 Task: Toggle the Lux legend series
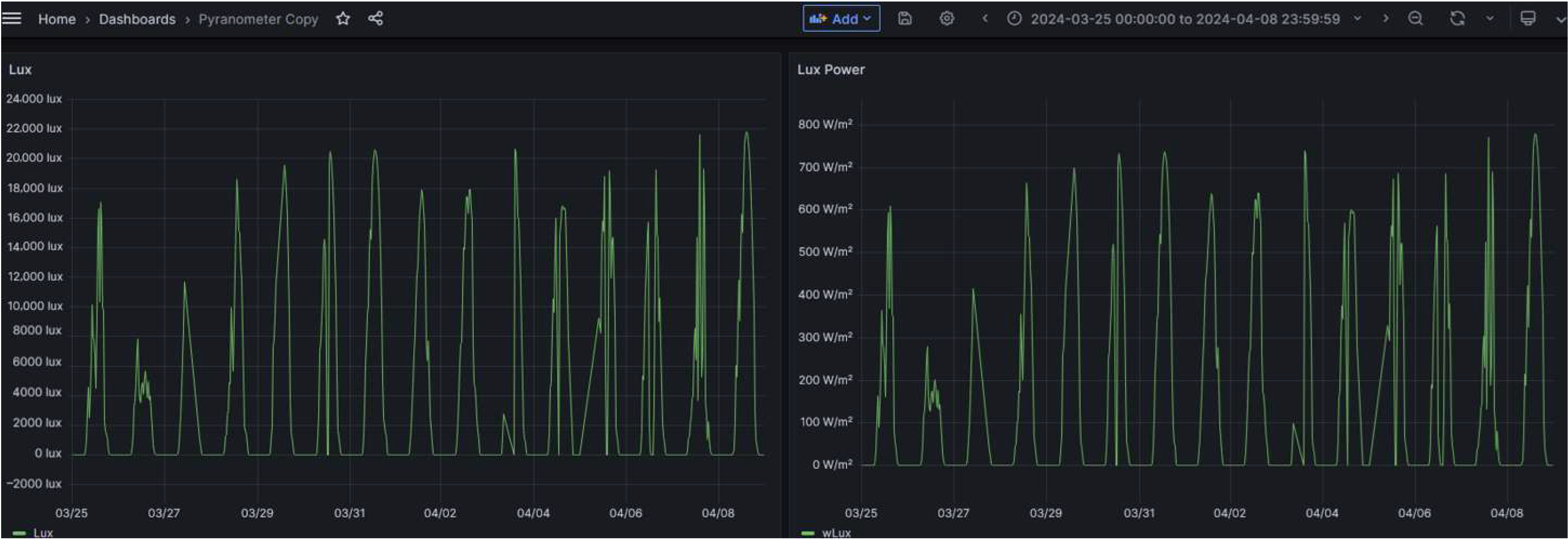coord(43,532)
